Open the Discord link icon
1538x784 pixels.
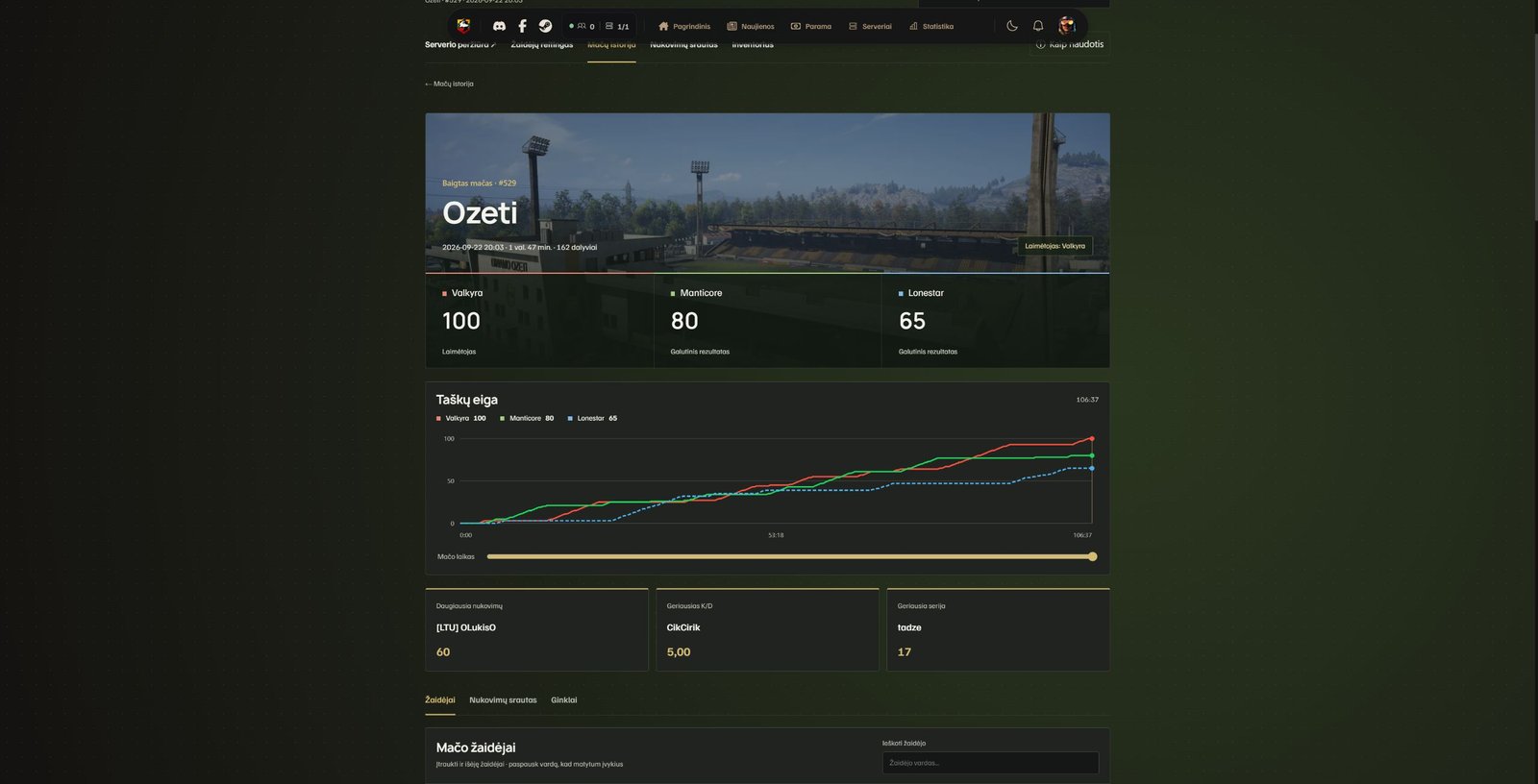click(499, 26)
